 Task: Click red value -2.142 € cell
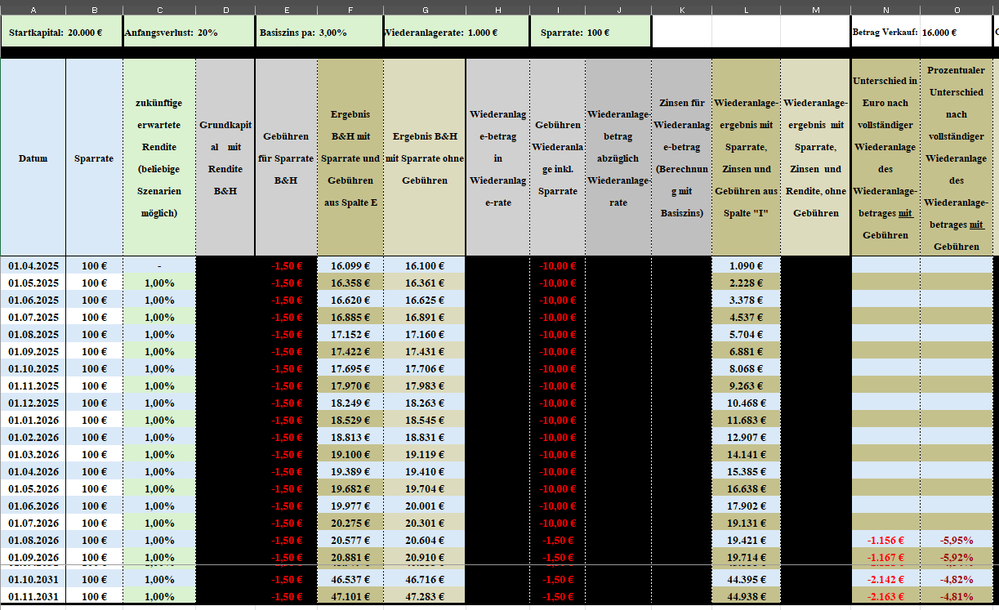[886, 579]
